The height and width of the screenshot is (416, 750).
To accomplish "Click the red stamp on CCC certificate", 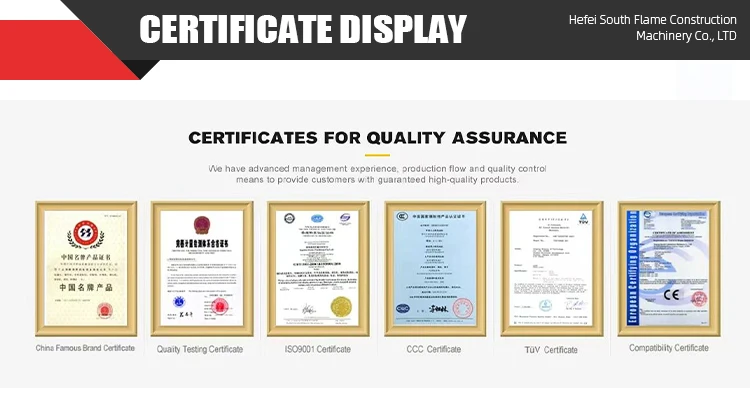I will point(462,307).
